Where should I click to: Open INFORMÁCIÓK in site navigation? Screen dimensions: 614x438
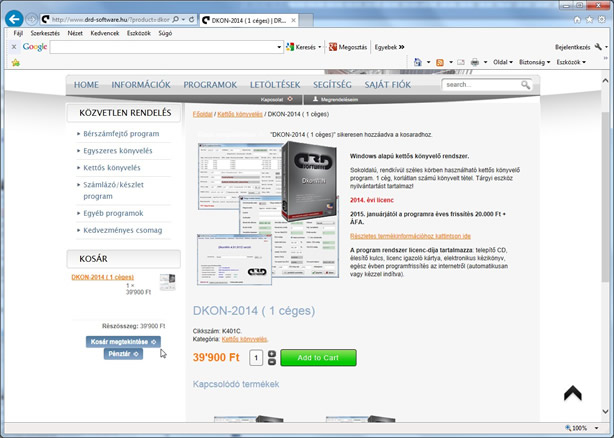tap(141, 85)
